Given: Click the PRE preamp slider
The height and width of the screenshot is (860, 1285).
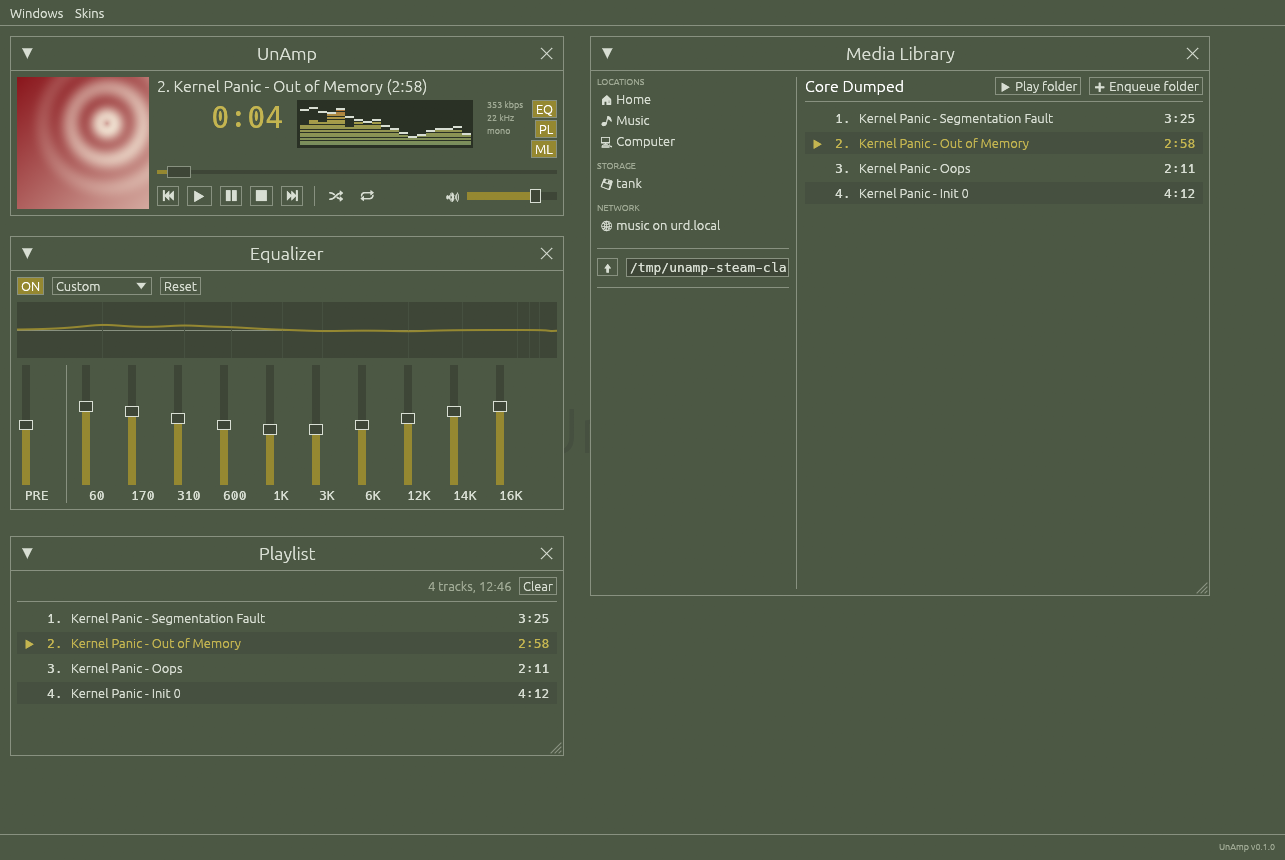Looking at the screenshot, I should pos(26,425).
